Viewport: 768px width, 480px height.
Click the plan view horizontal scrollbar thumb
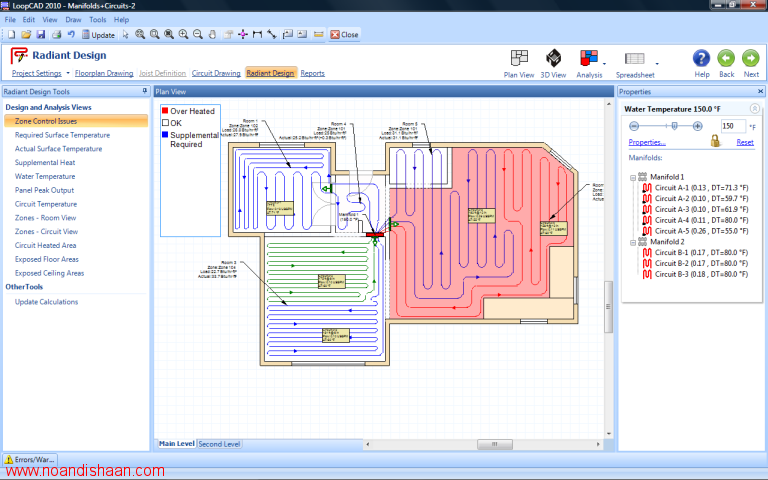coord(495,444)
